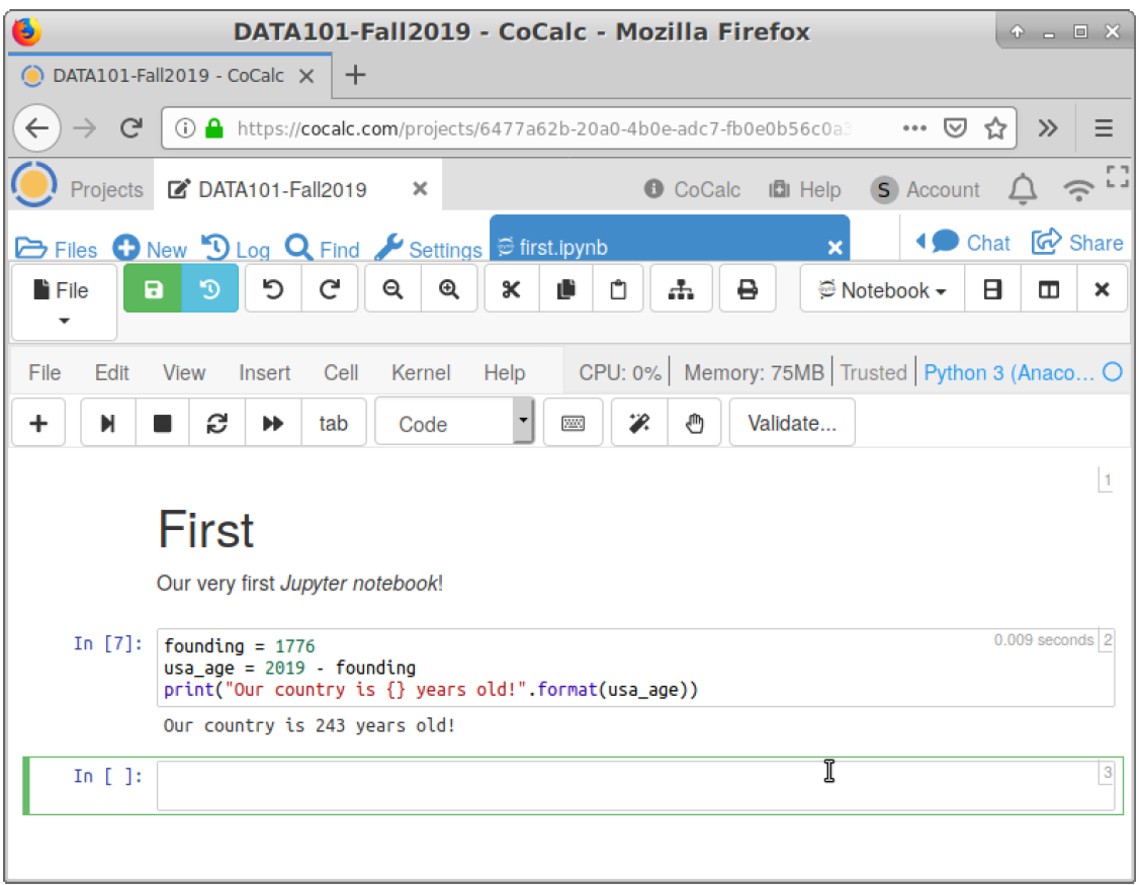This screenshot has height=885, width=1140.
Task: Close the notebook frame with X icon
Action: tap(1102, 289)
